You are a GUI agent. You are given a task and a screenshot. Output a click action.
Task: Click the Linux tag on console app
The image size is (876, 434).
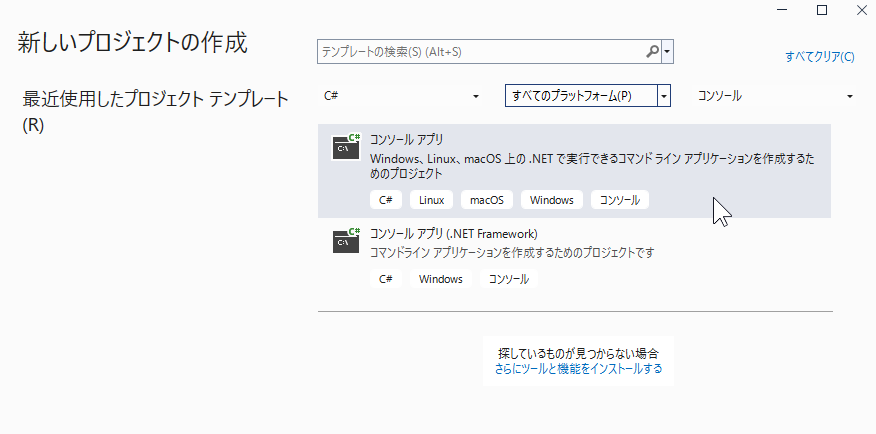432,200
